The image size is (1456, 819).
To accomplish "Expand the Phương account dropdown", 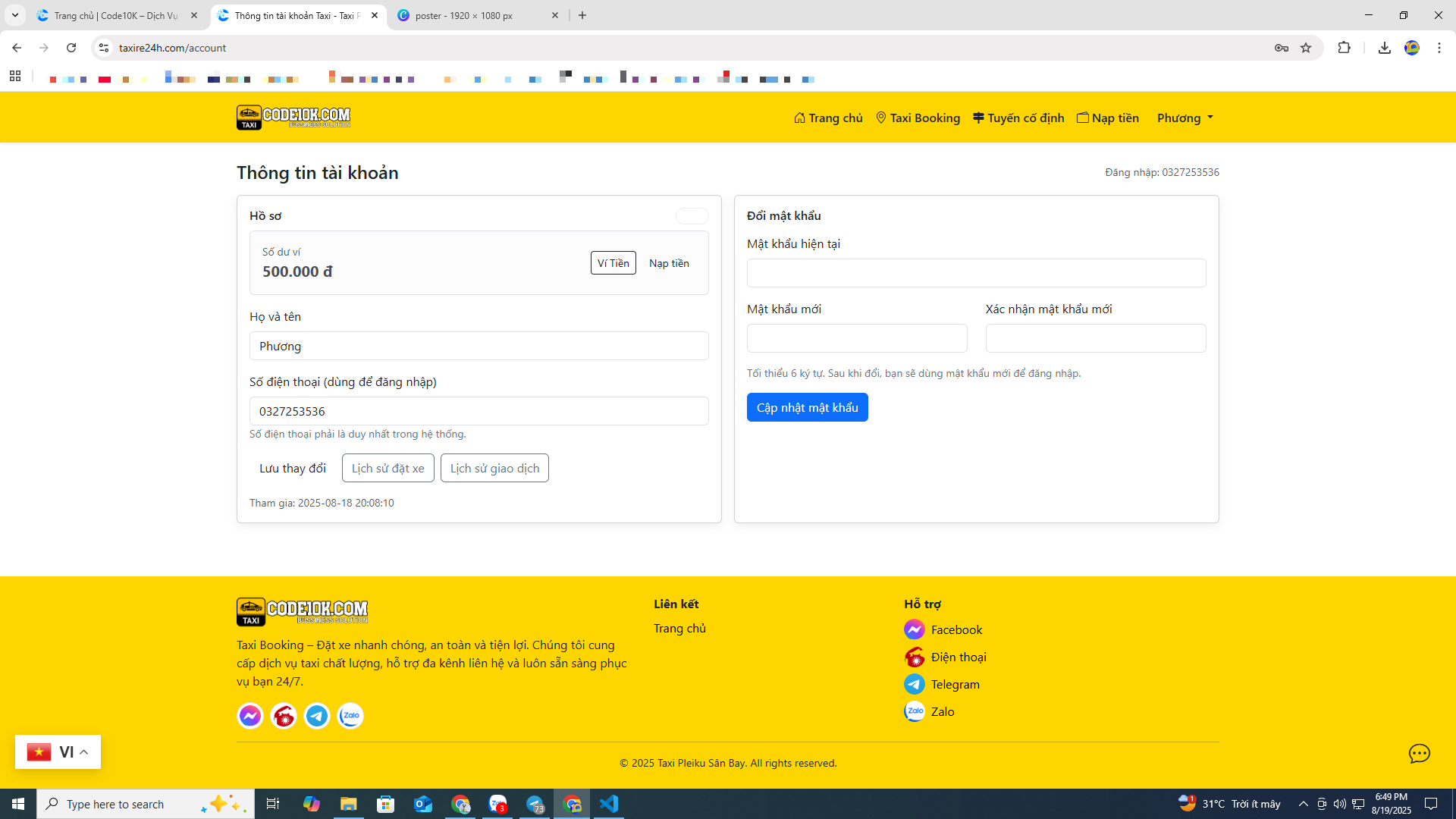I will pos(1185,118).
